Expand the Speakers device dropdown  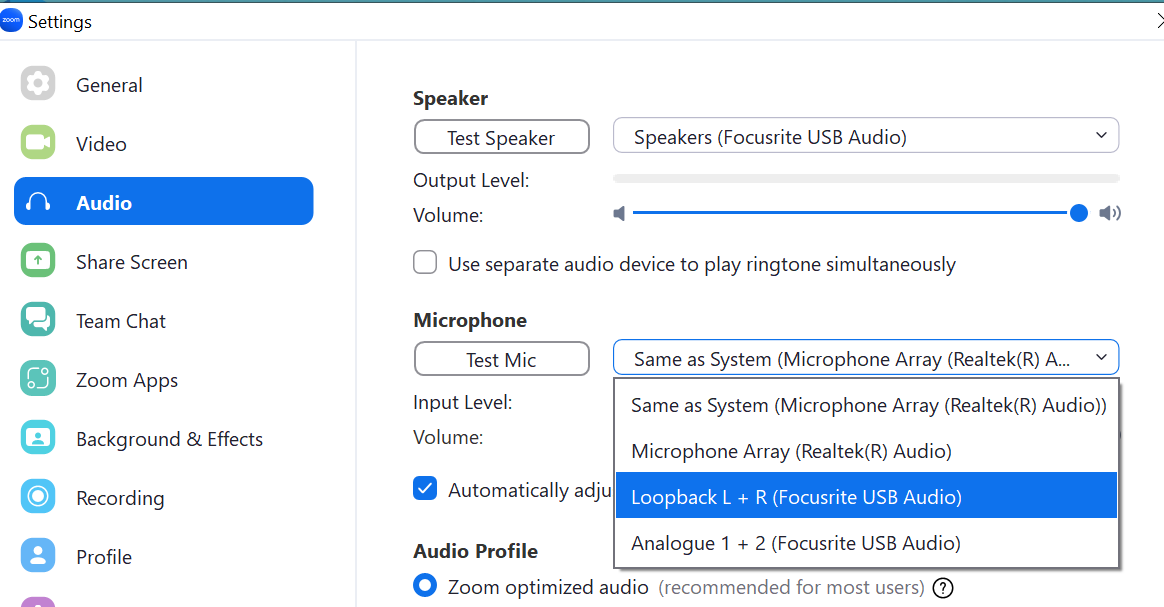(x=866, y=136)
